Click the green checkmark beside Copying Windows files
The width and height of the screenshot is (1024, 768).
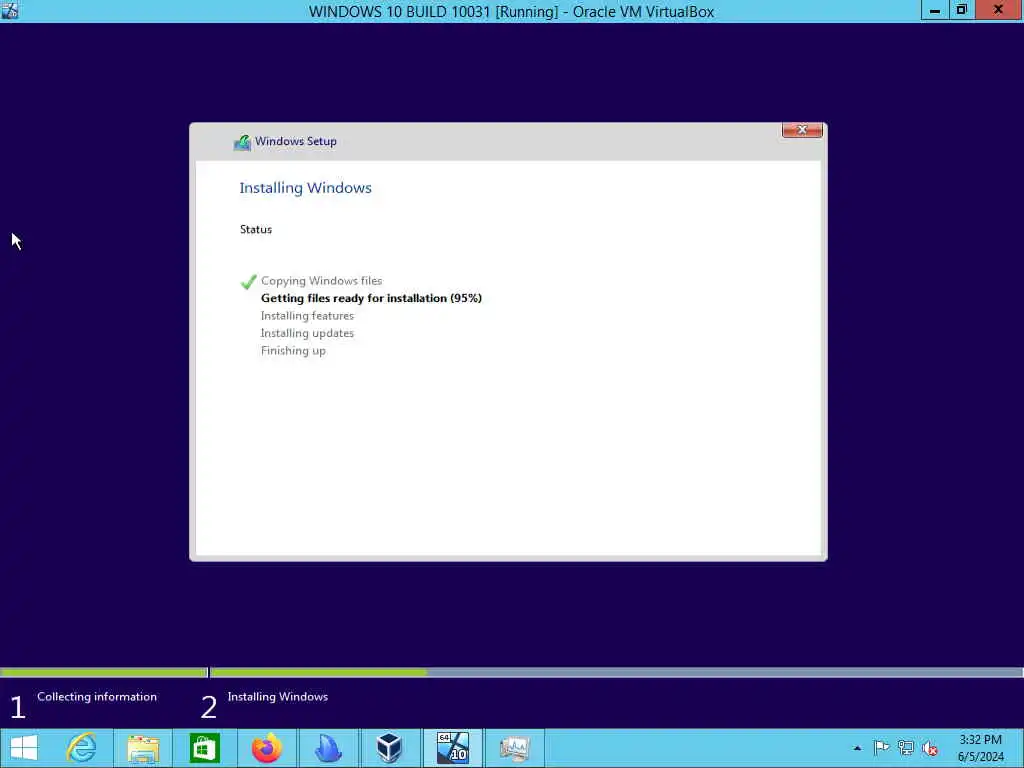[x=248, y=281]
